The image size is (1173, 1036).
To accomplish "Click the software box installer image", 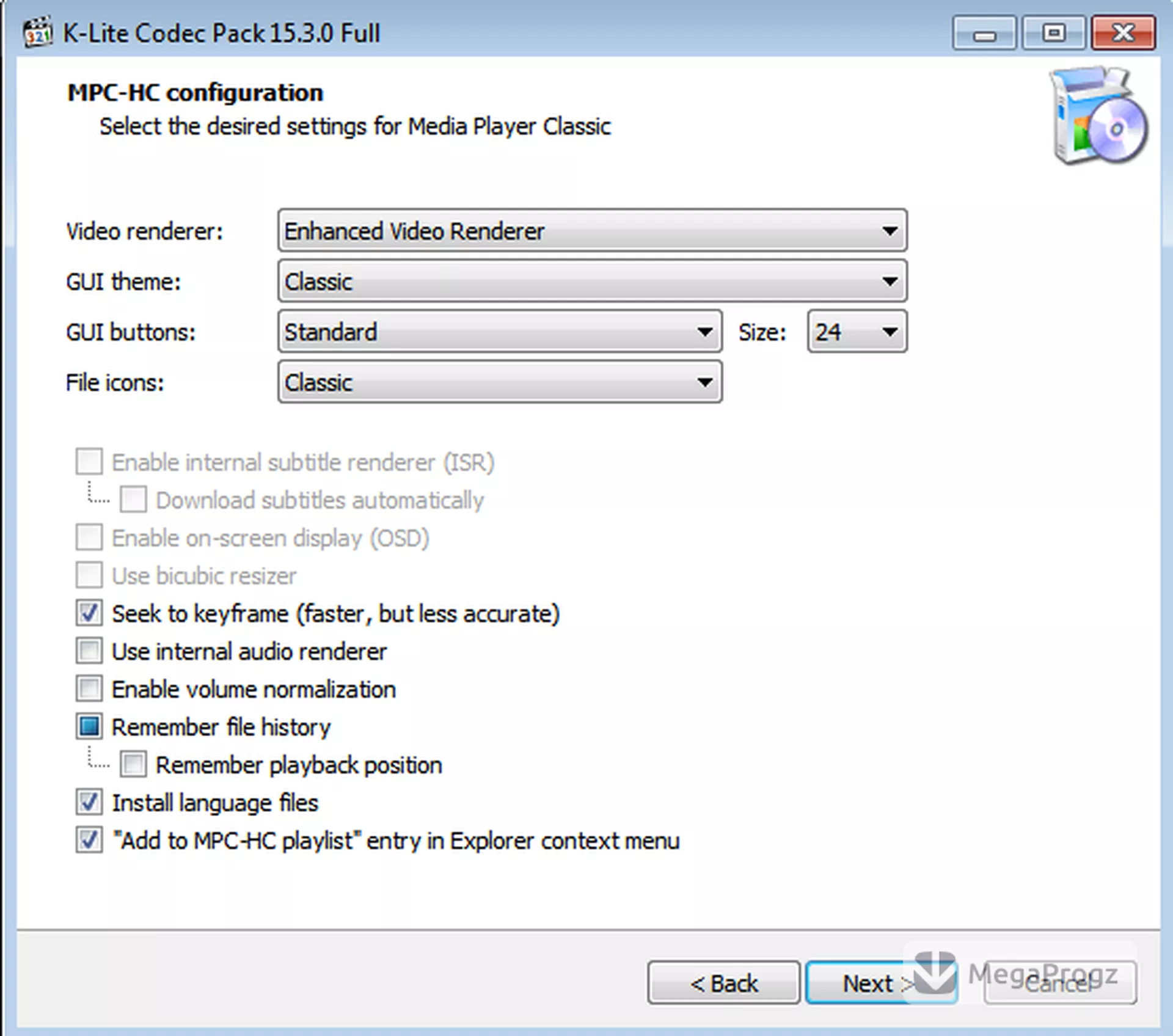I will pyautogui.click(x=1098, y=115).
